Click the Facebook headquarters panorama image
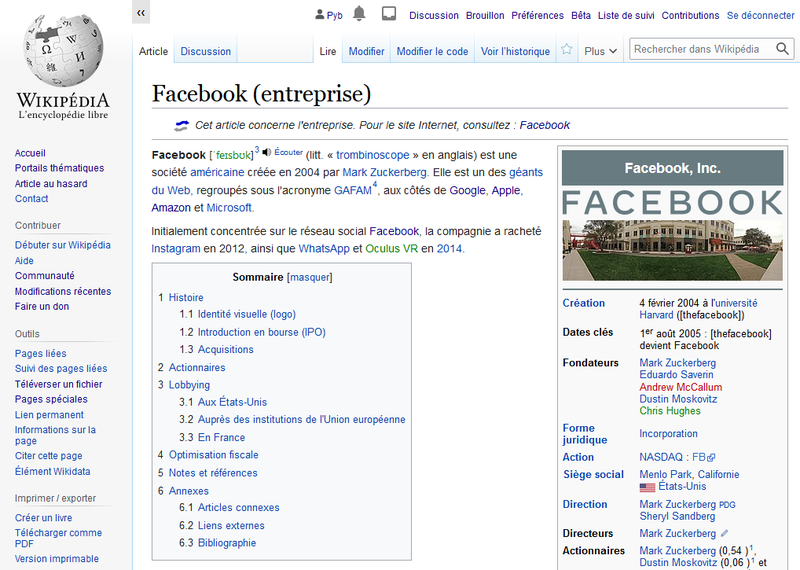Image resolution: width=800 pixels, height=570 pixels. tap(671, 249)
